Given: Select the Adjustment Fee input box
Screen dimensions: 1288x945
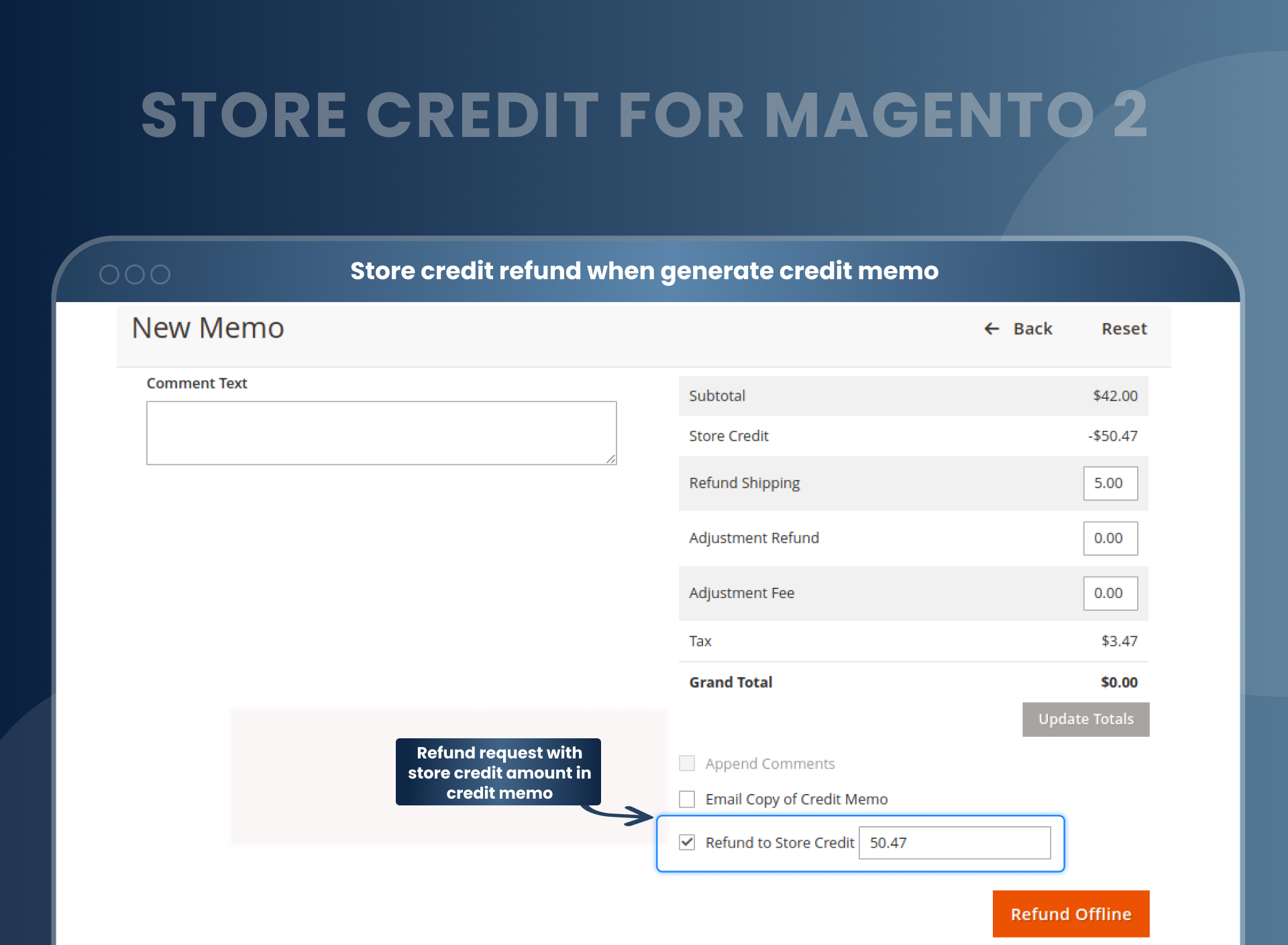Looking at the screenshot, I should [x=1110, y=593].
